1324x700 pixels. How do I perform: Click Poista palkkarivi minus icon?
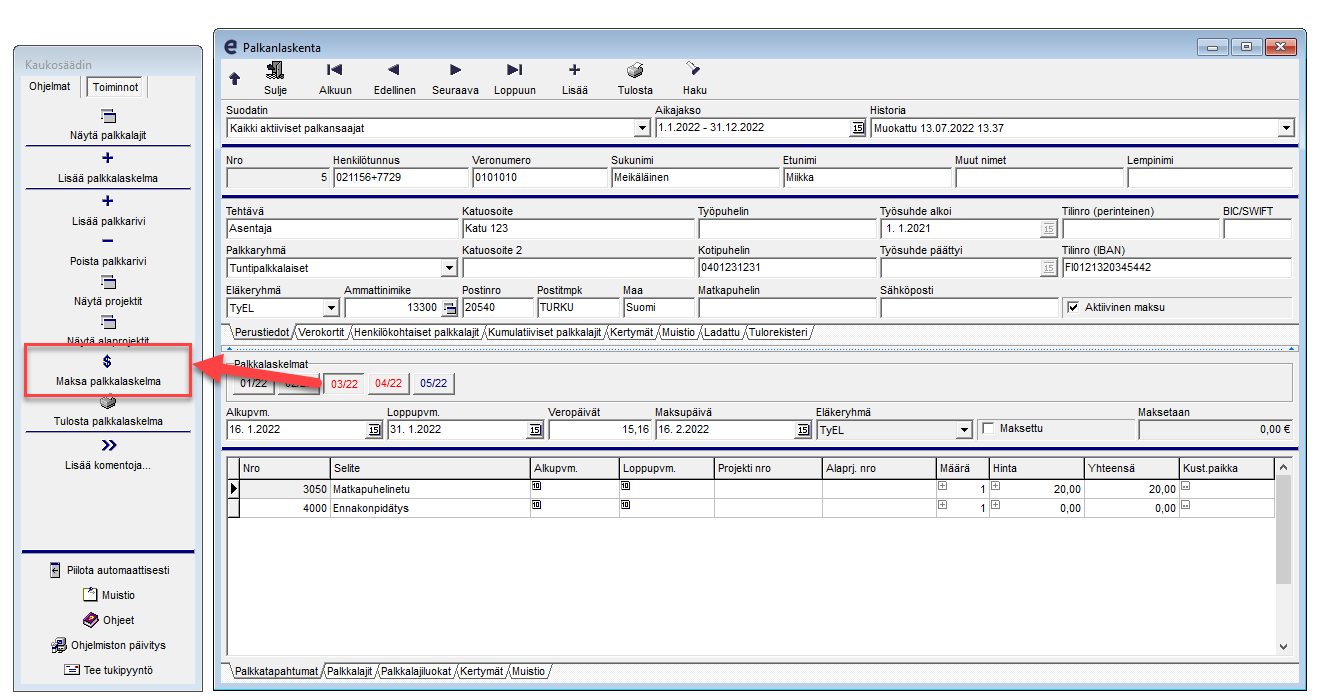108,241
